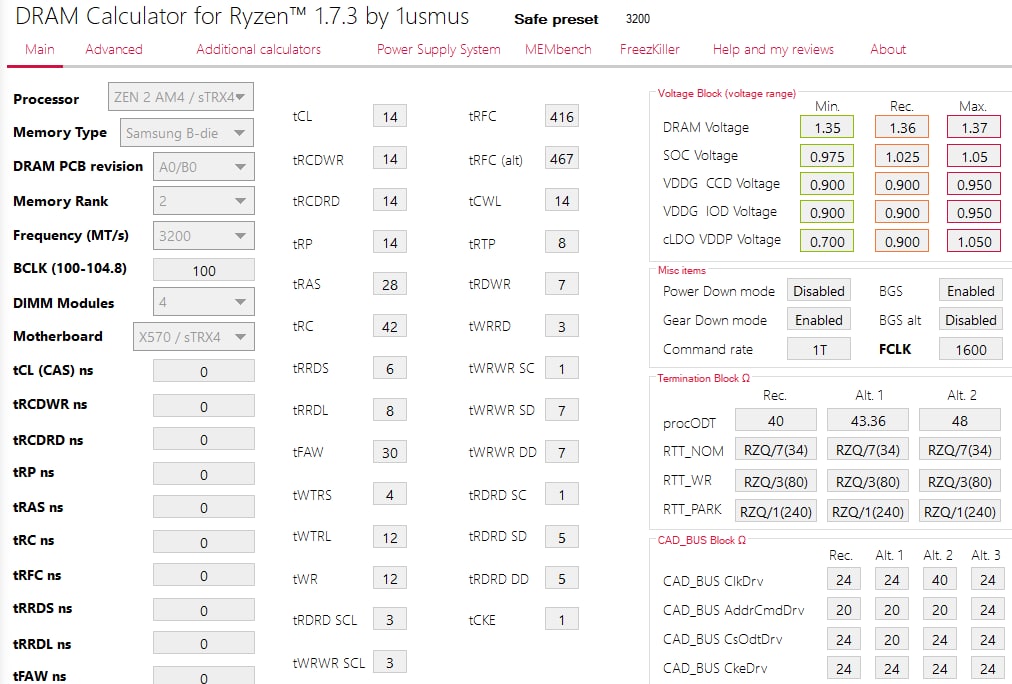
Task: Click RTT_NOM Rec value RZQ/7(34)
Action: click(x=776, y=449)
